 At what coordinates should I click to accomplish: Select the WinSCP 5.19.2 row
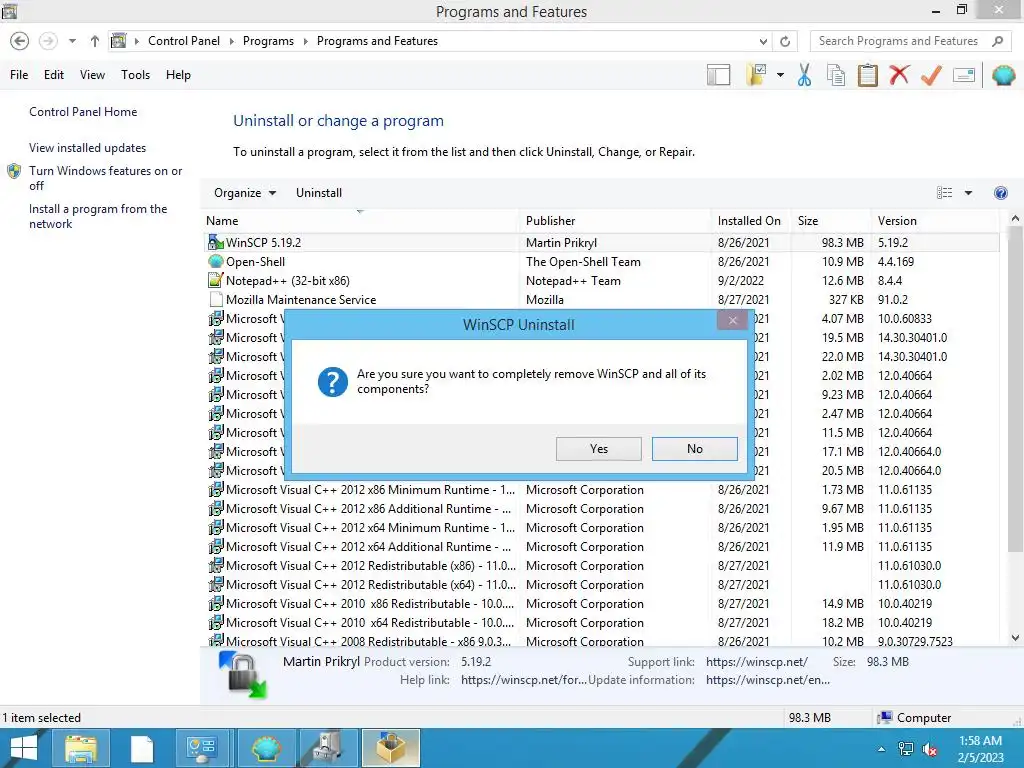[x=601, y=243]
